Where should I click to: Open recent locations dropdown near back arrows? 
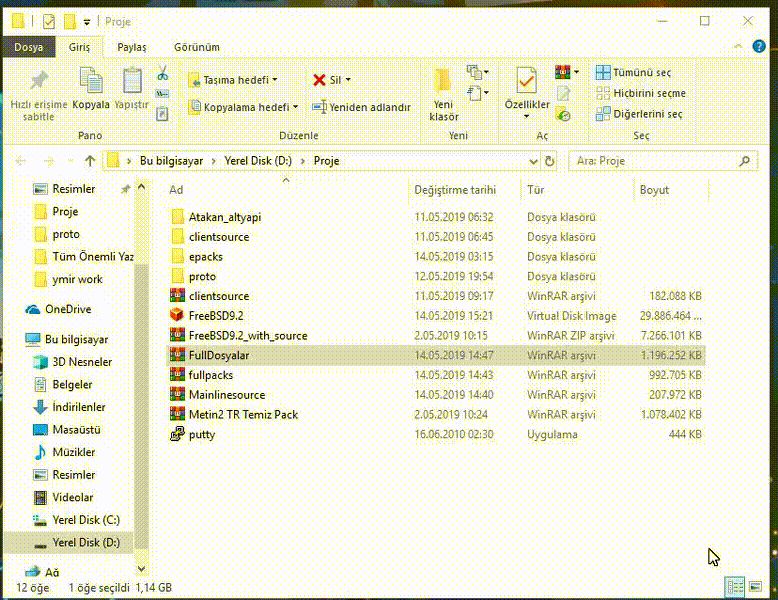70,161
